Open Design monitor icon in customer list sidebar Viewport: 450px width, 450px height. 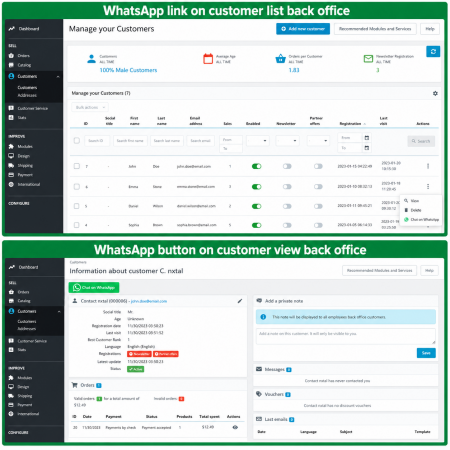pyautogui.click(x=11, y=156)
